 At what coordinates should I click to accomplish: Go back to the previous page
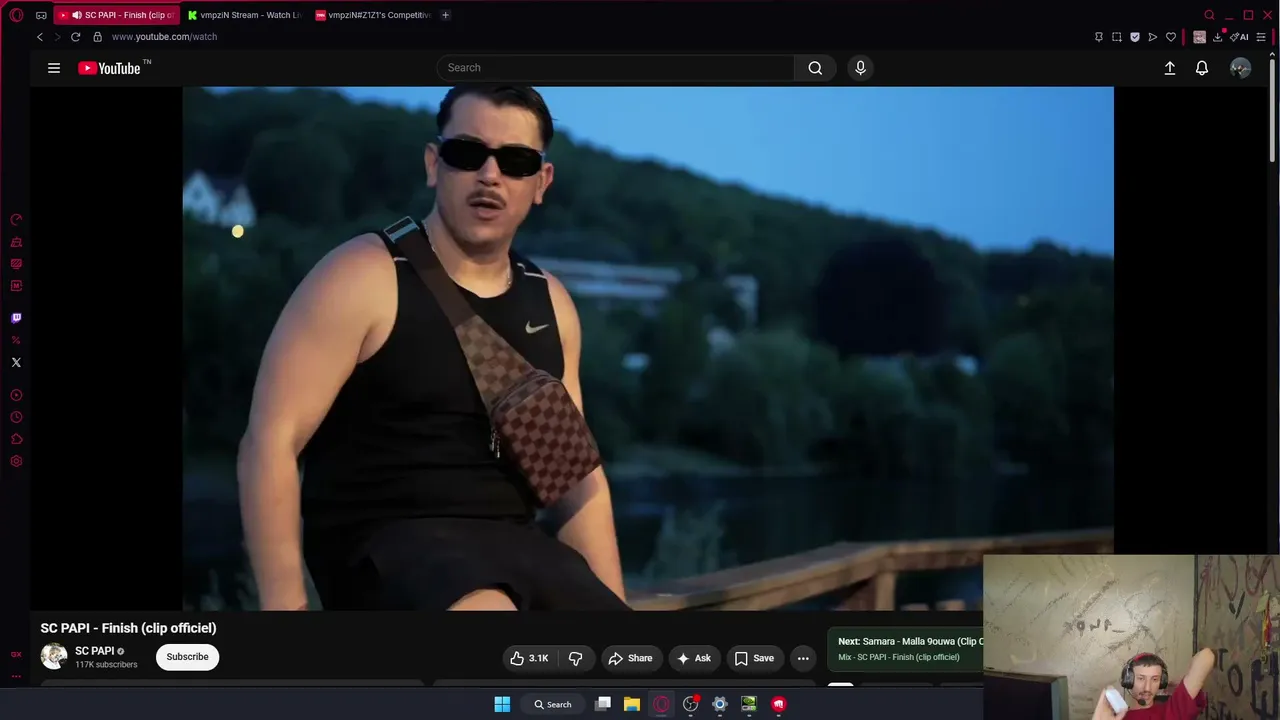click(x=40, y=37)
